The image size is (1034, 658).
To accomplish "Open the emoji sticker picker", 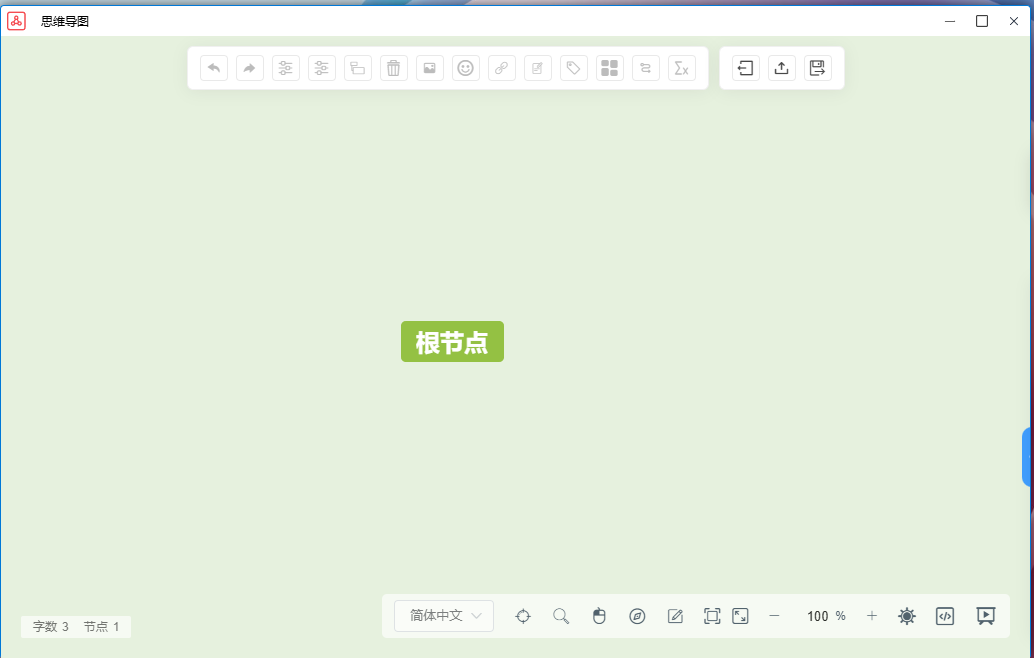I will 465,68.
